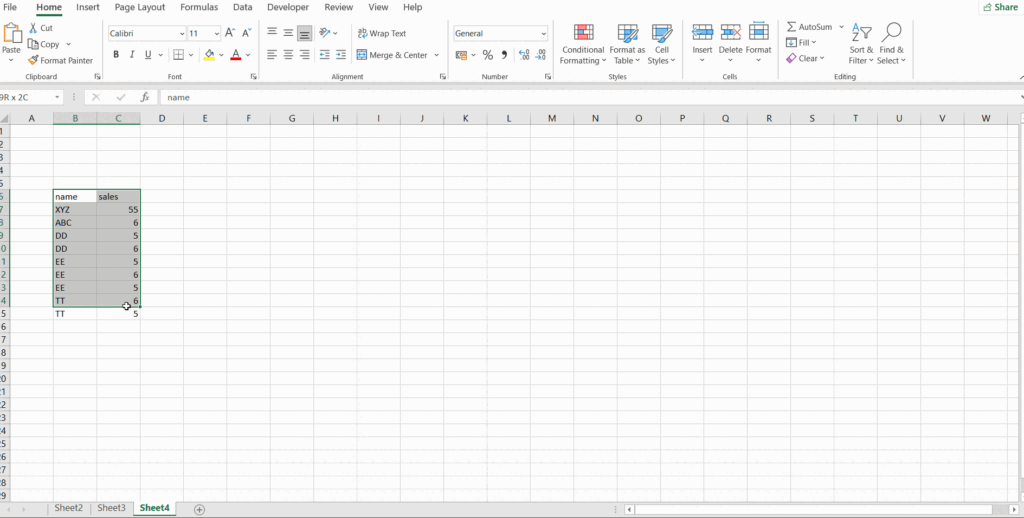This screenshot has width=1024, height=518.
Task: Click the AutoSum icon
Action: pyautogui.click(x=791, y=27)
